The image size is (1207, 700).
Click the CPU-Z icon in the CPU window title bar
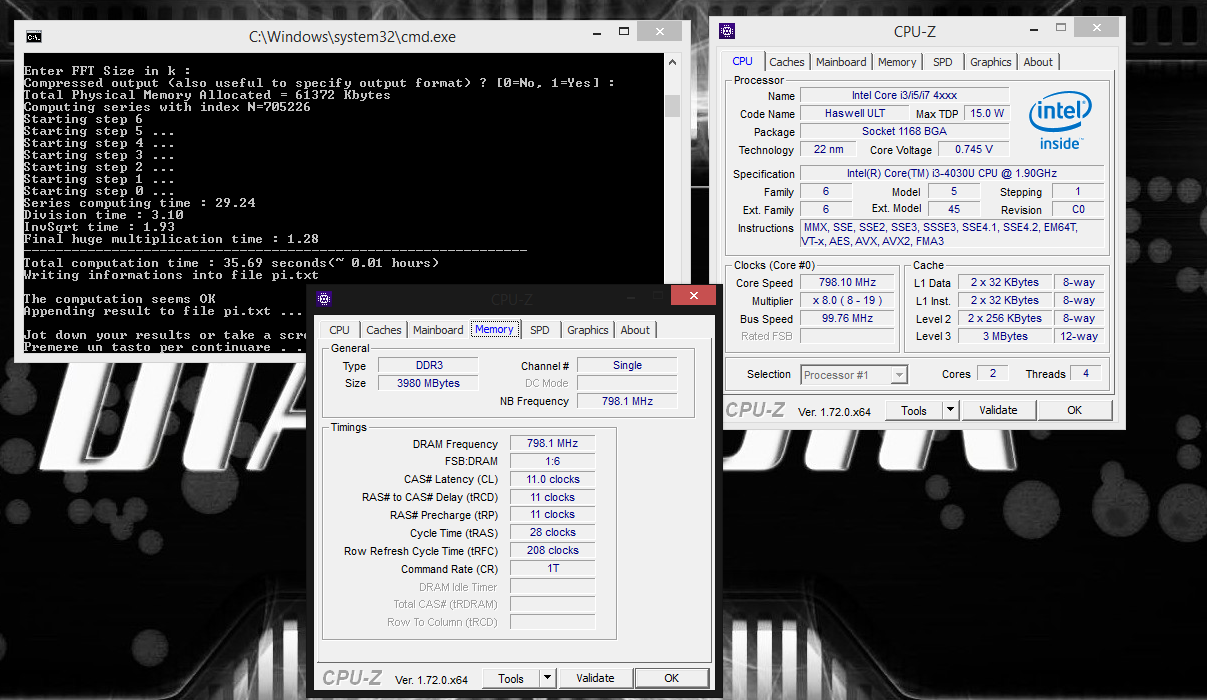pos(727,31)
